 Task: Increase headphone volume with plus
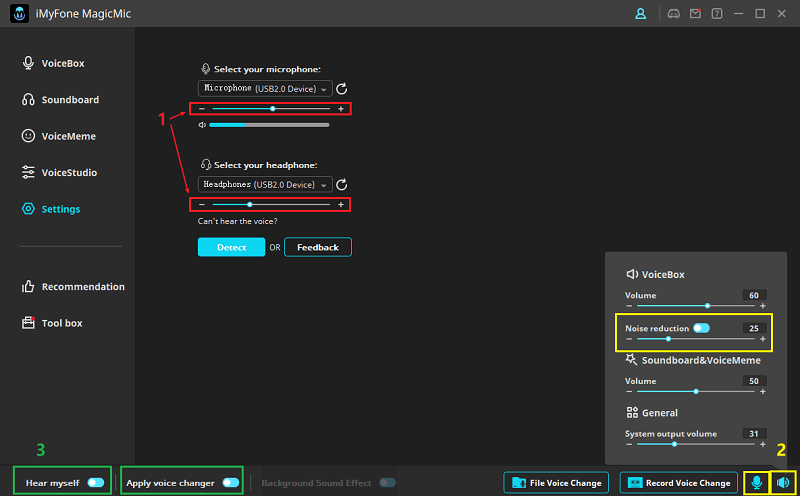point(341,205)
